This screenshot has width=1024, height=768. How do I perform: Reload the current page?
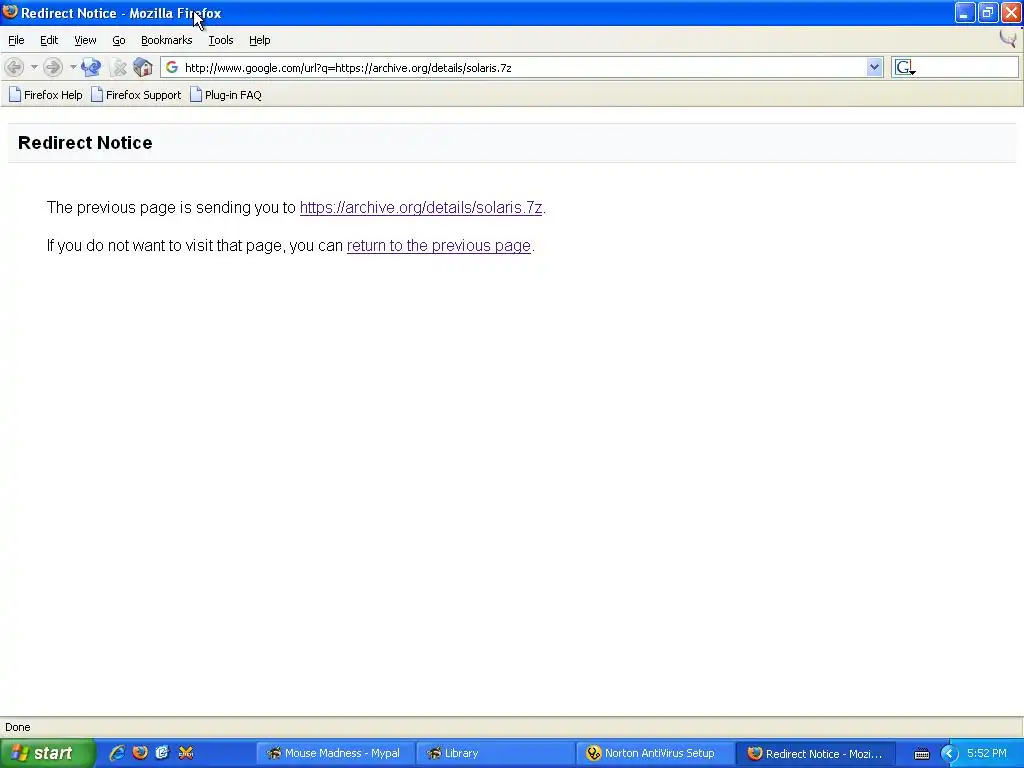91,67
